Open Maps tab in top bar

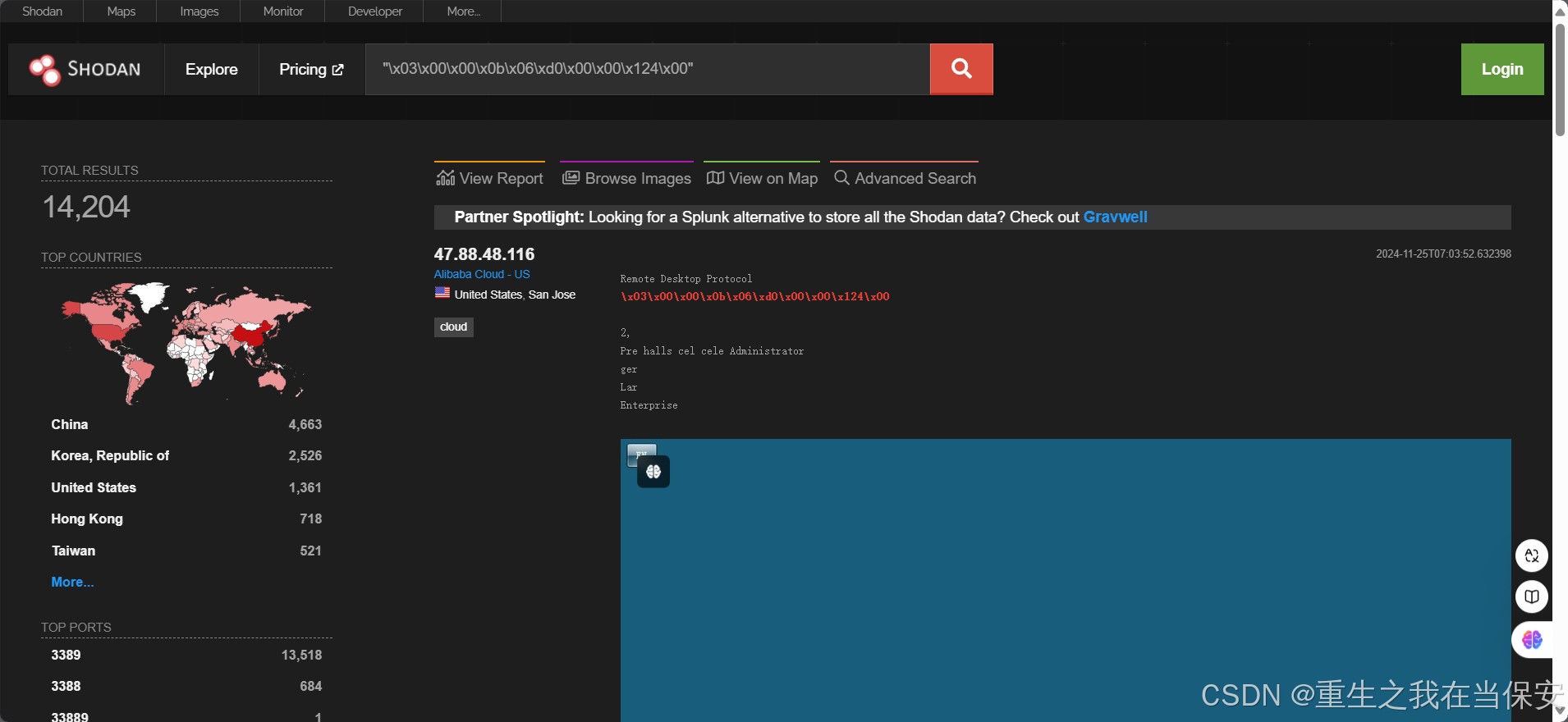click(121, 11)
